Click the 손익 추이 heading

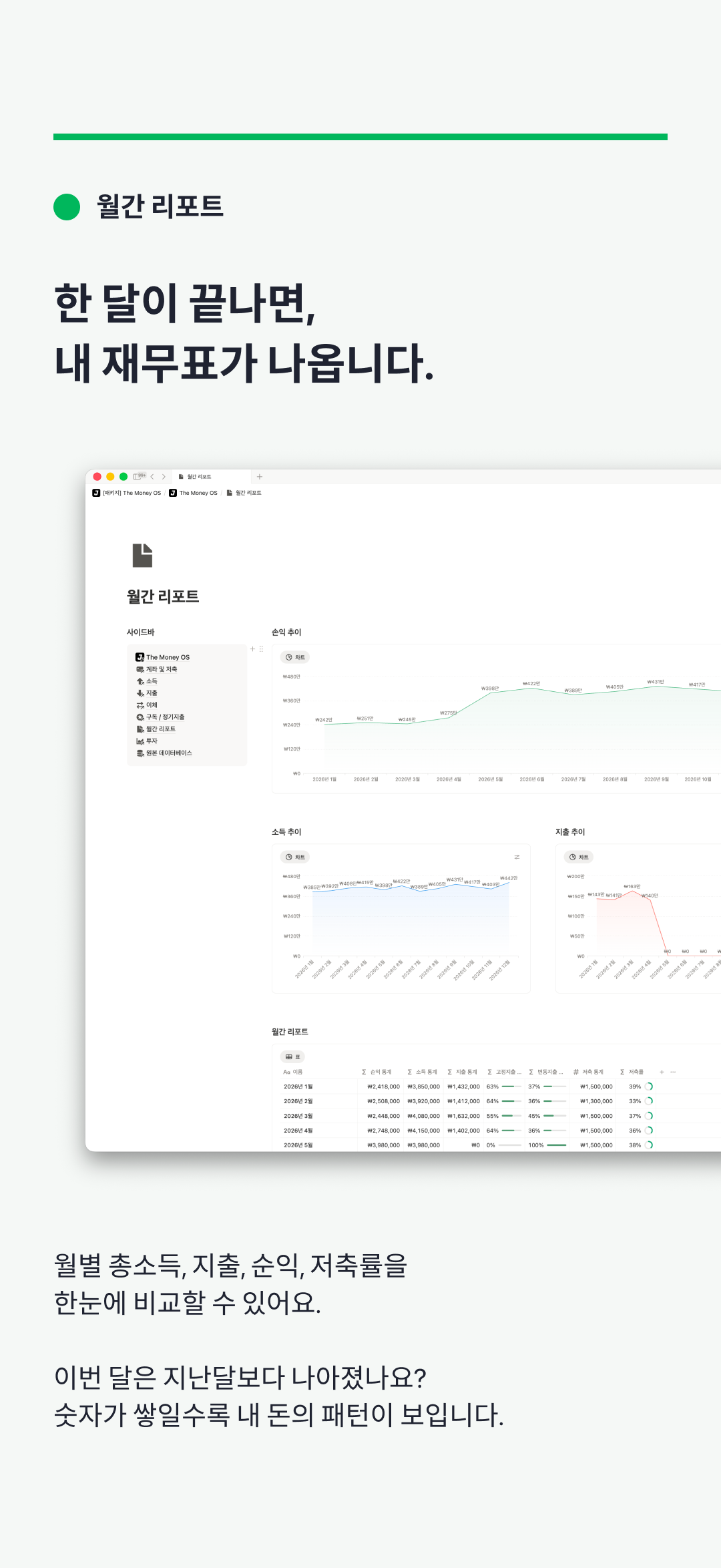pos(286,632)
